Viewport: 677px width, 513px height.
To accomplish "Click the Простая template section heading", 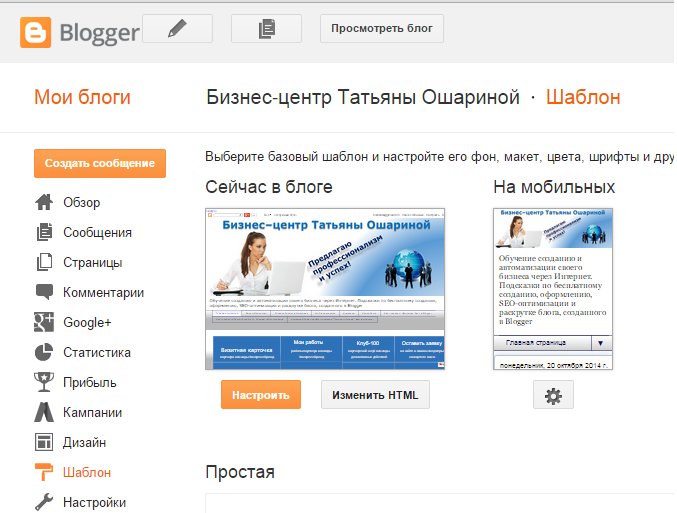I will pos(240,472).
